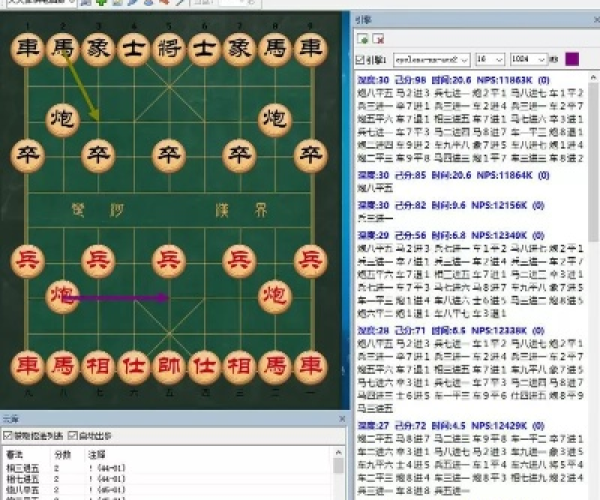Select the black 馬 on file 2

point(62,49)
